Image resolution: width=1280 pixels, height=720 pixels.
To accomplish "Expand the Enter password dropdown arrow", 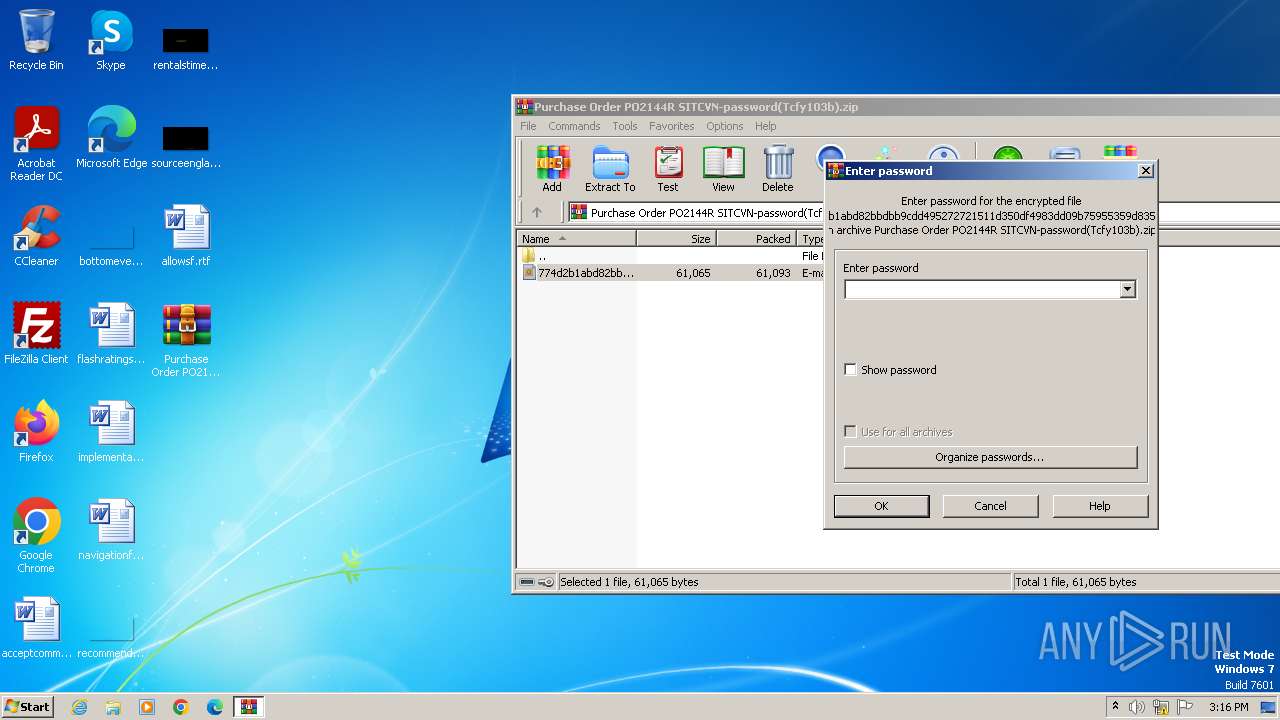I will [1127, 289].
